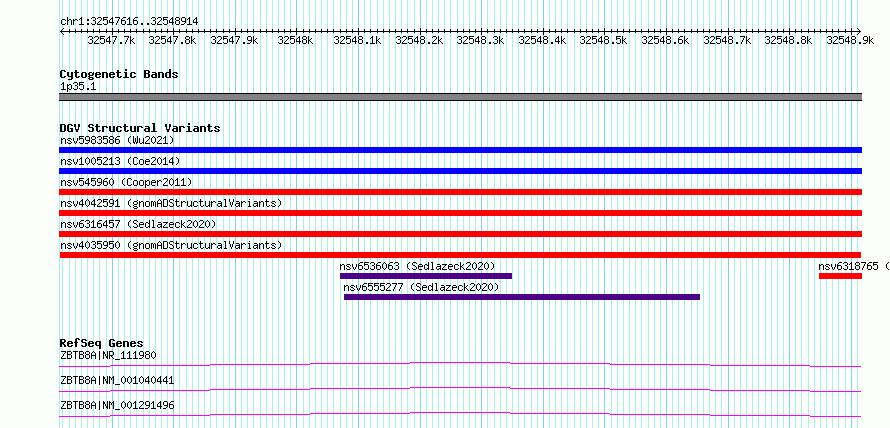Click the 32548.9k ruler tick label

pos(850,40)
